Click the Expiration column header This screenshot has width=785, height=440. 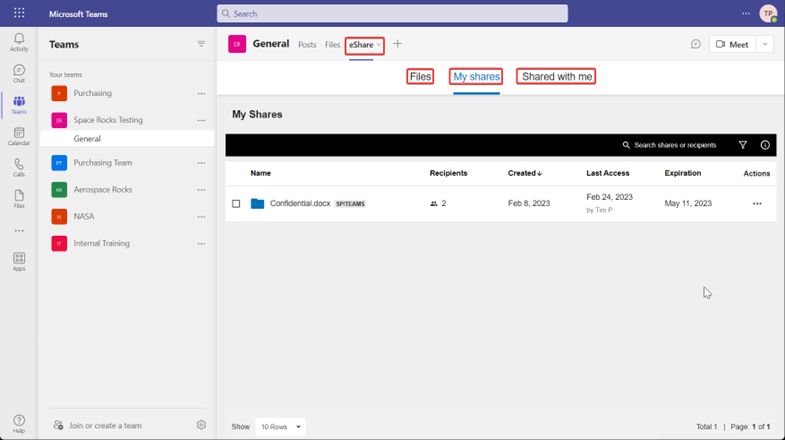pyautogui.click(x=683, y=173)
